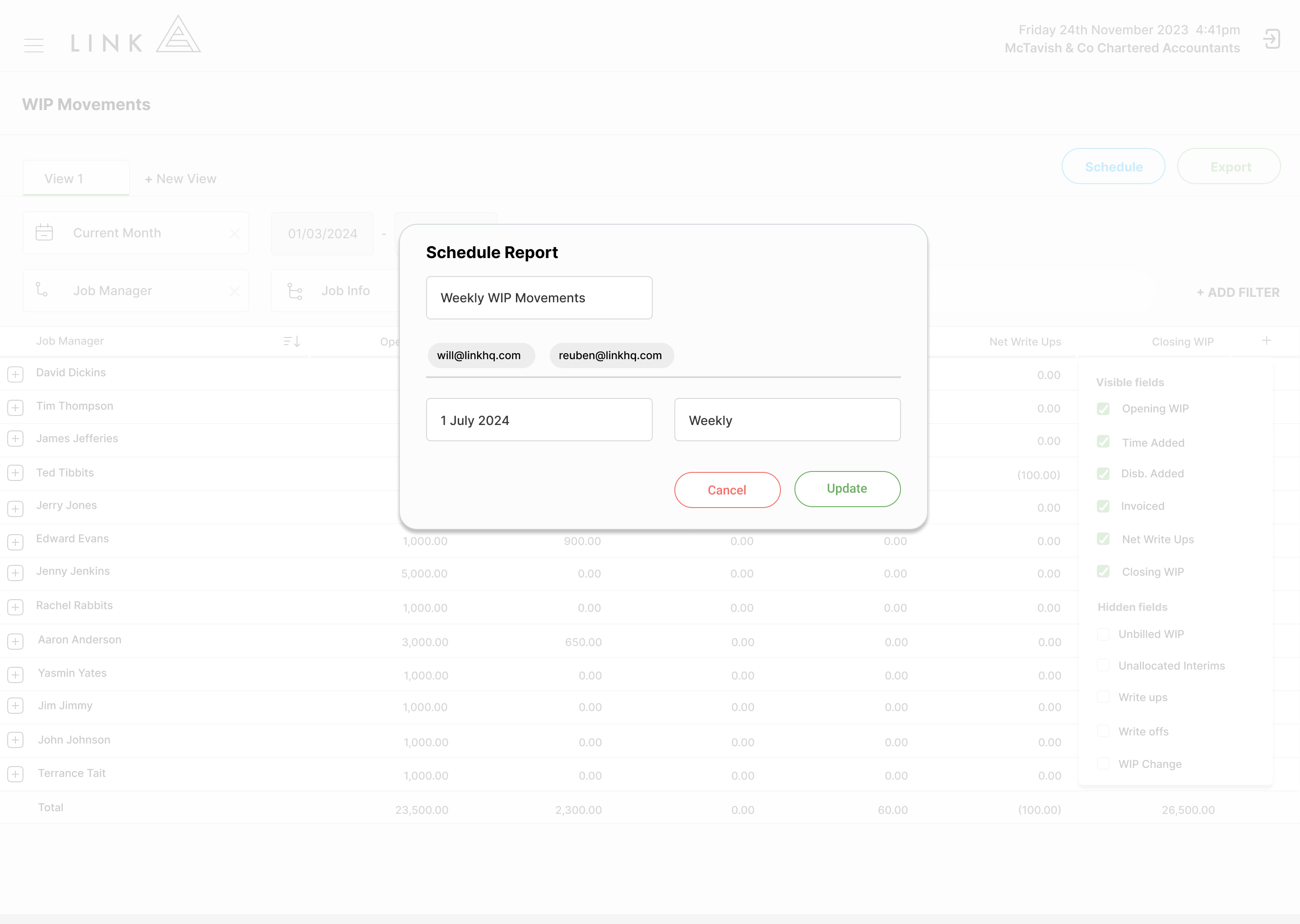The height and width of the screenshot is (924, 1300).
Task: Remove the Current Month filter
Action: 235,233
